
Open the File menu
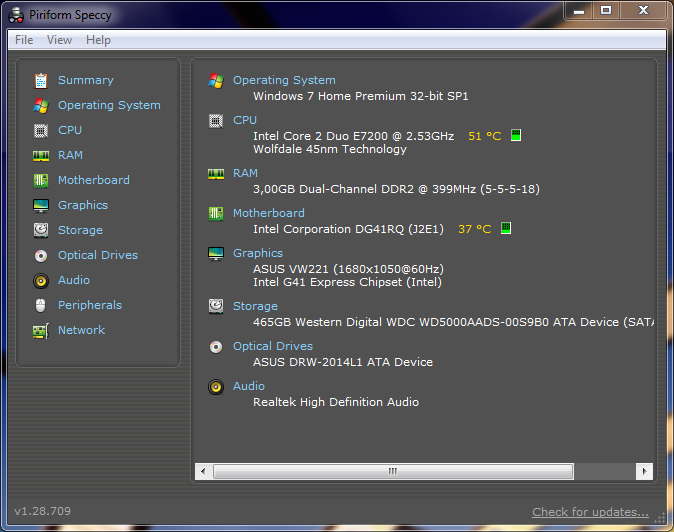[24, 40]
